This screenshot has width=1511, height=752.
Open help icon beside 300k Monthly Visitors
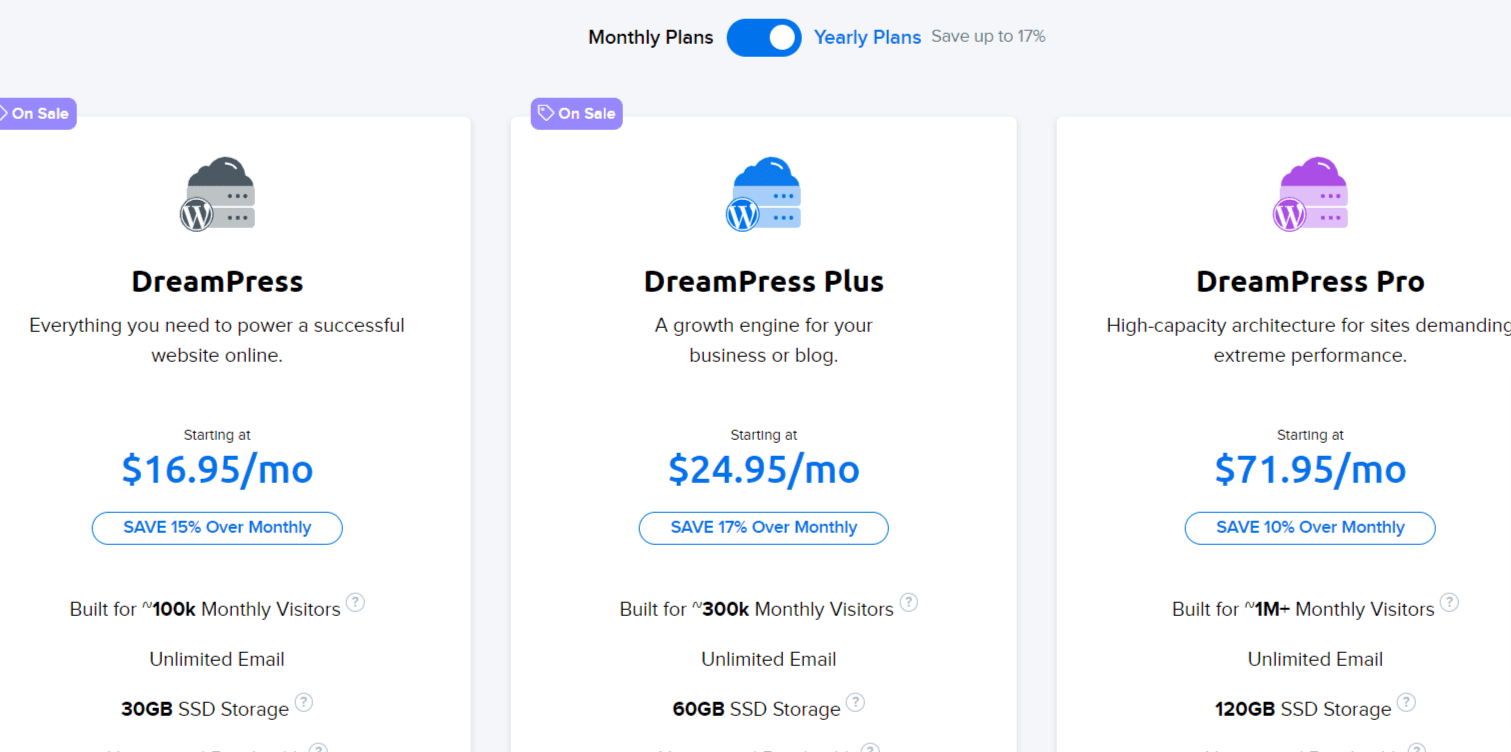point(908,603)
